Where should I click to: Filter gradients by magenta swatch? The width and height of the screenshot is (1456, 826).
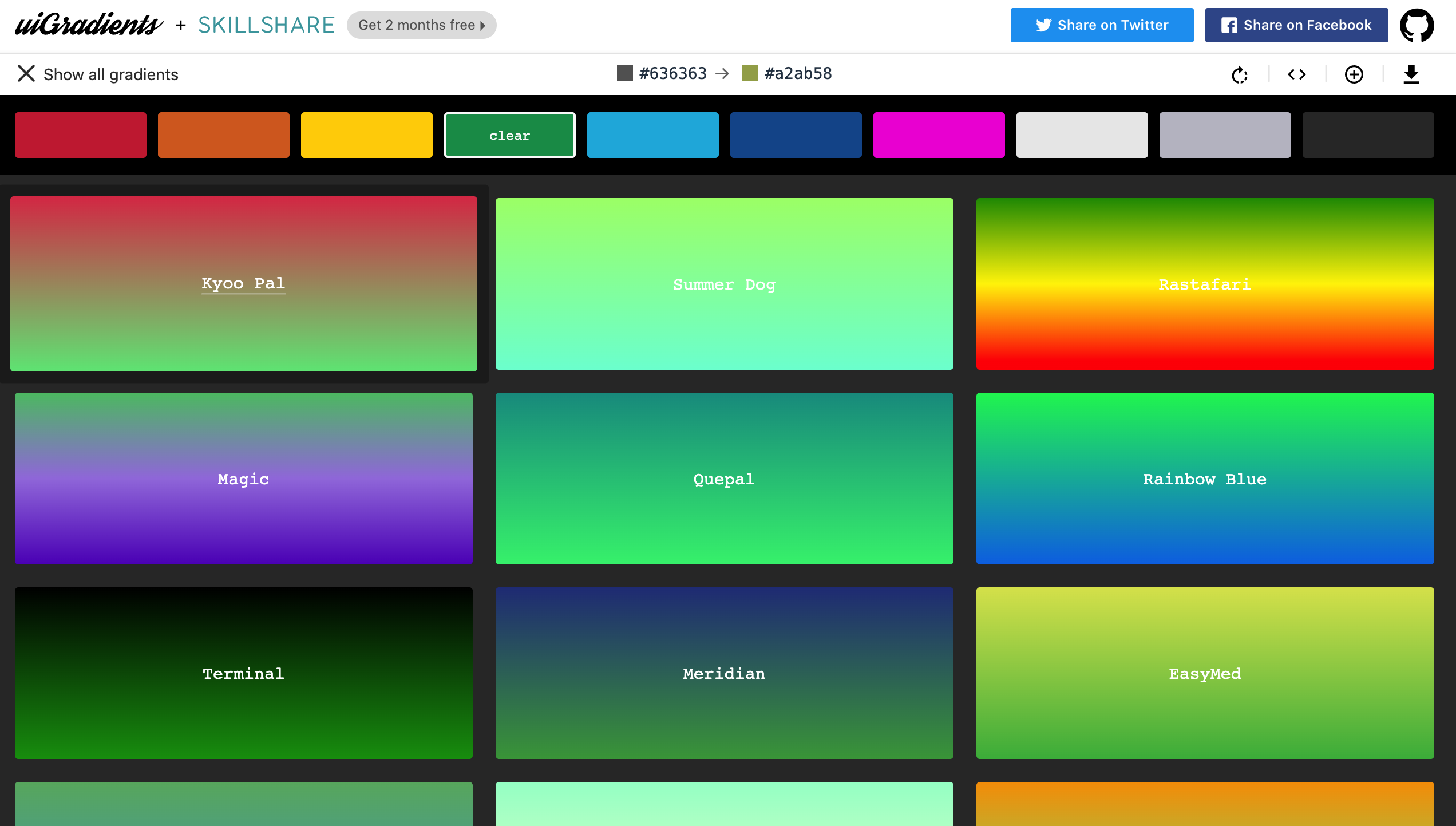(x=939, y=135)
